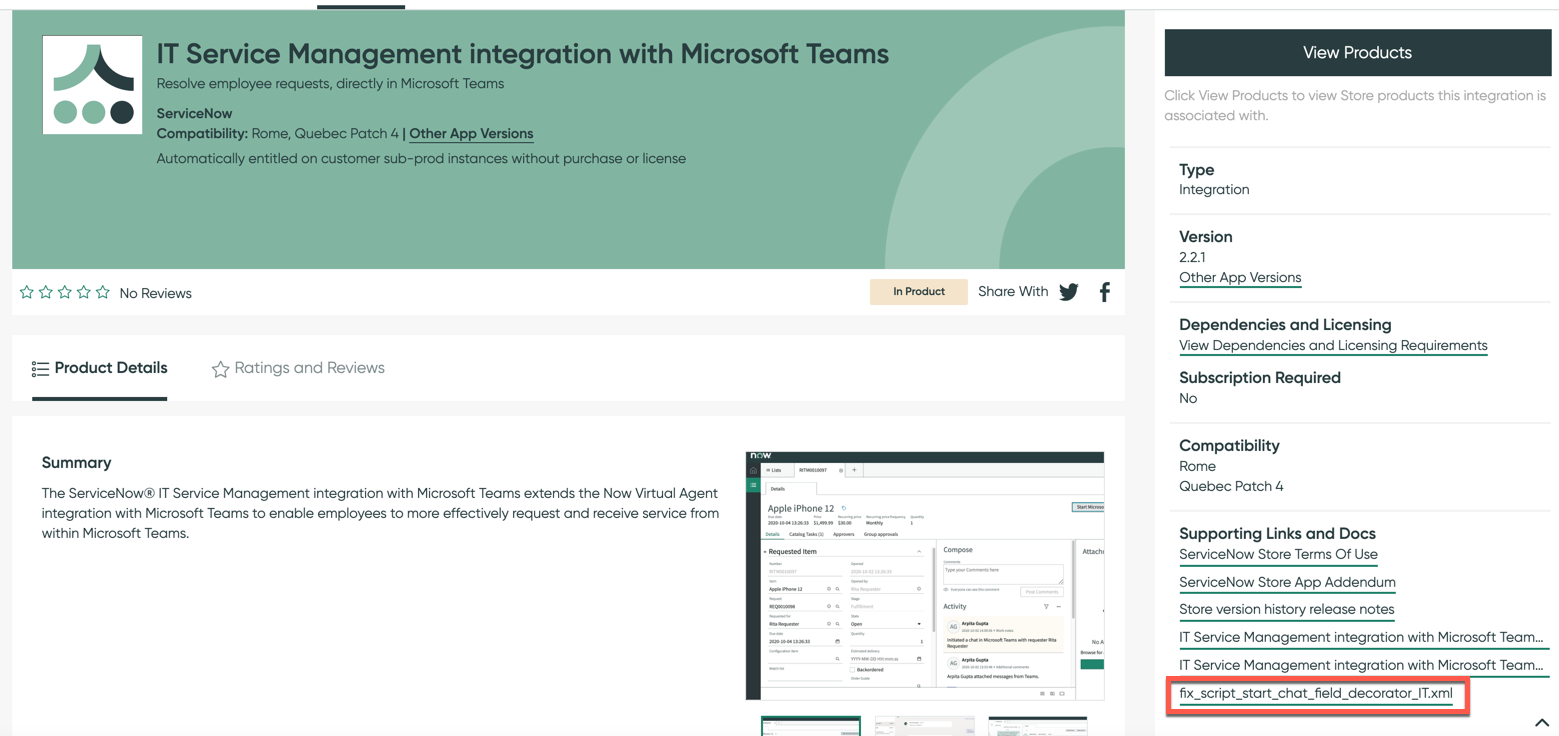
Task: Click the View Products button
Action: 1357,52
